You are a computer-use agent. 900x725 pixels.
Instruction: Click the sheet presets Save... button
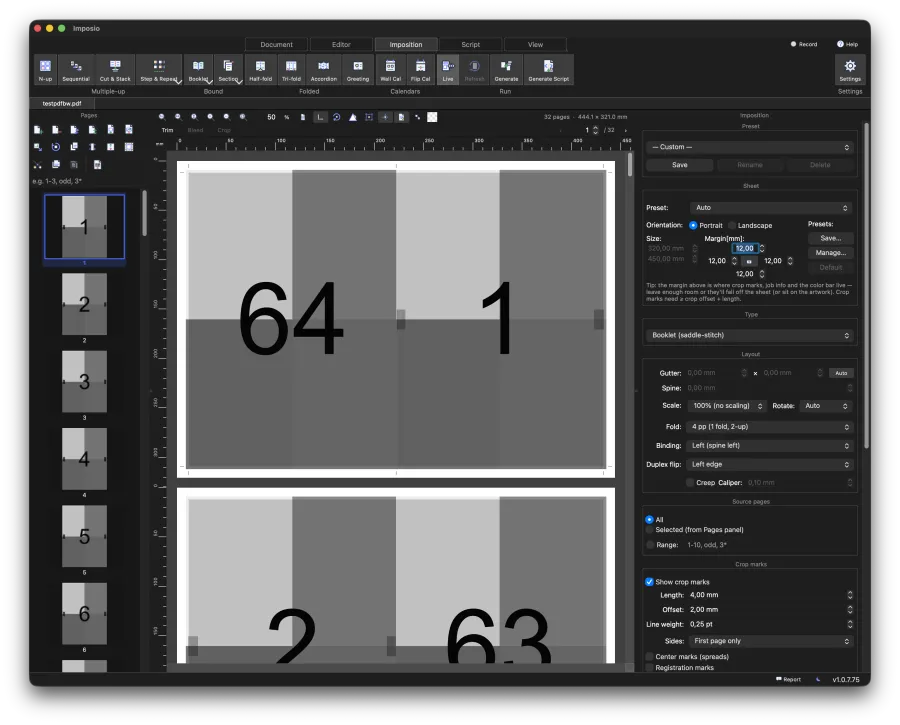click(831, 238)
